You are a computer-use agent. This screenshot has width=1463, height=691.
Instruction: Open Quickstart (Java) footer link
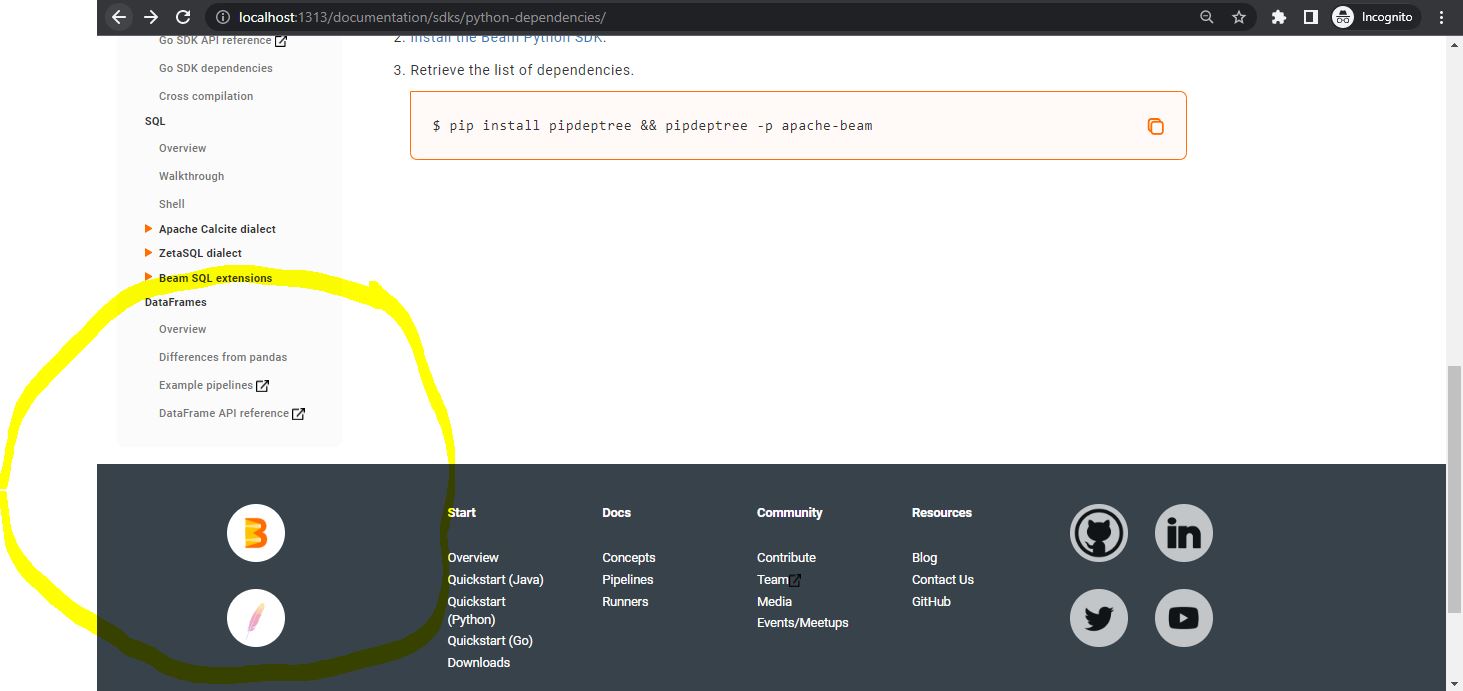(496, 580)
